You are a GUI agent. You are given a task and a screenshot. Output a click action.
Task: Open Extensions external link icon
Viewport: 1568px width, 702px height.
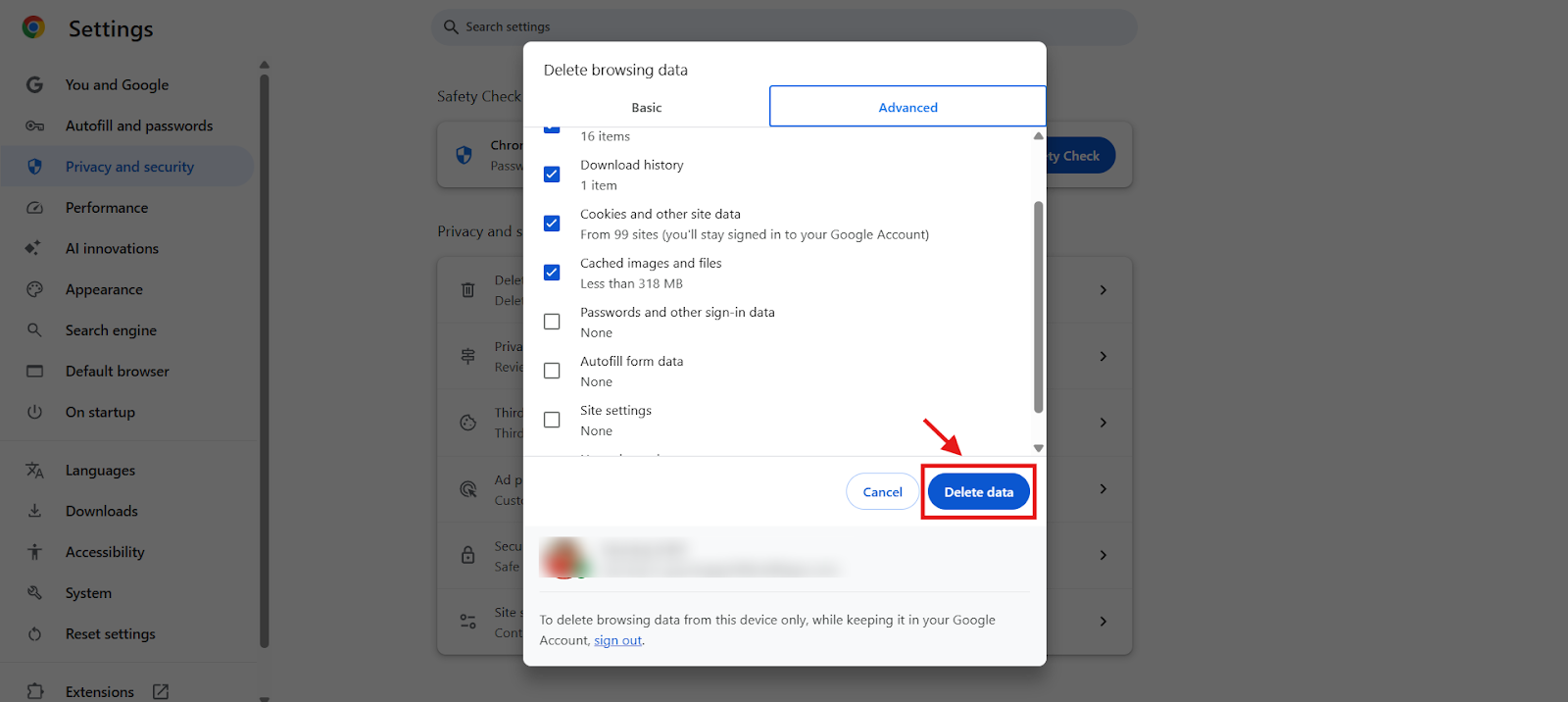point(161,692)
